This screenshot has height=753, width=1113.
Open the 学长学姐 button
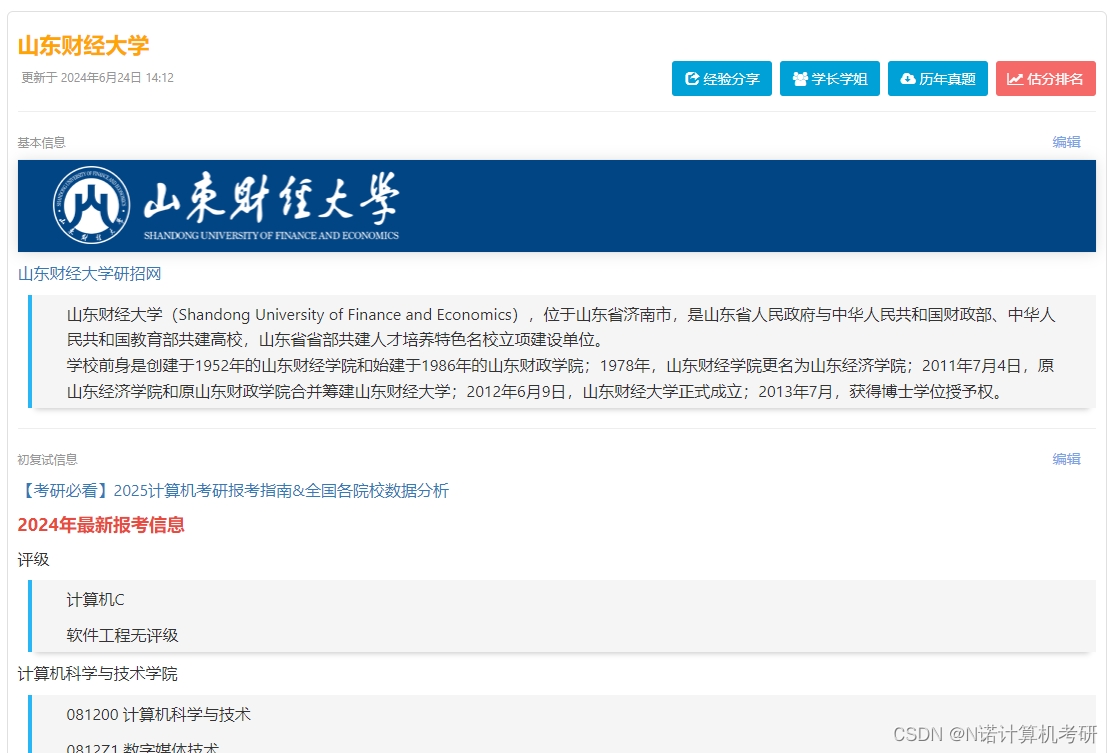[x=830, y=79]
